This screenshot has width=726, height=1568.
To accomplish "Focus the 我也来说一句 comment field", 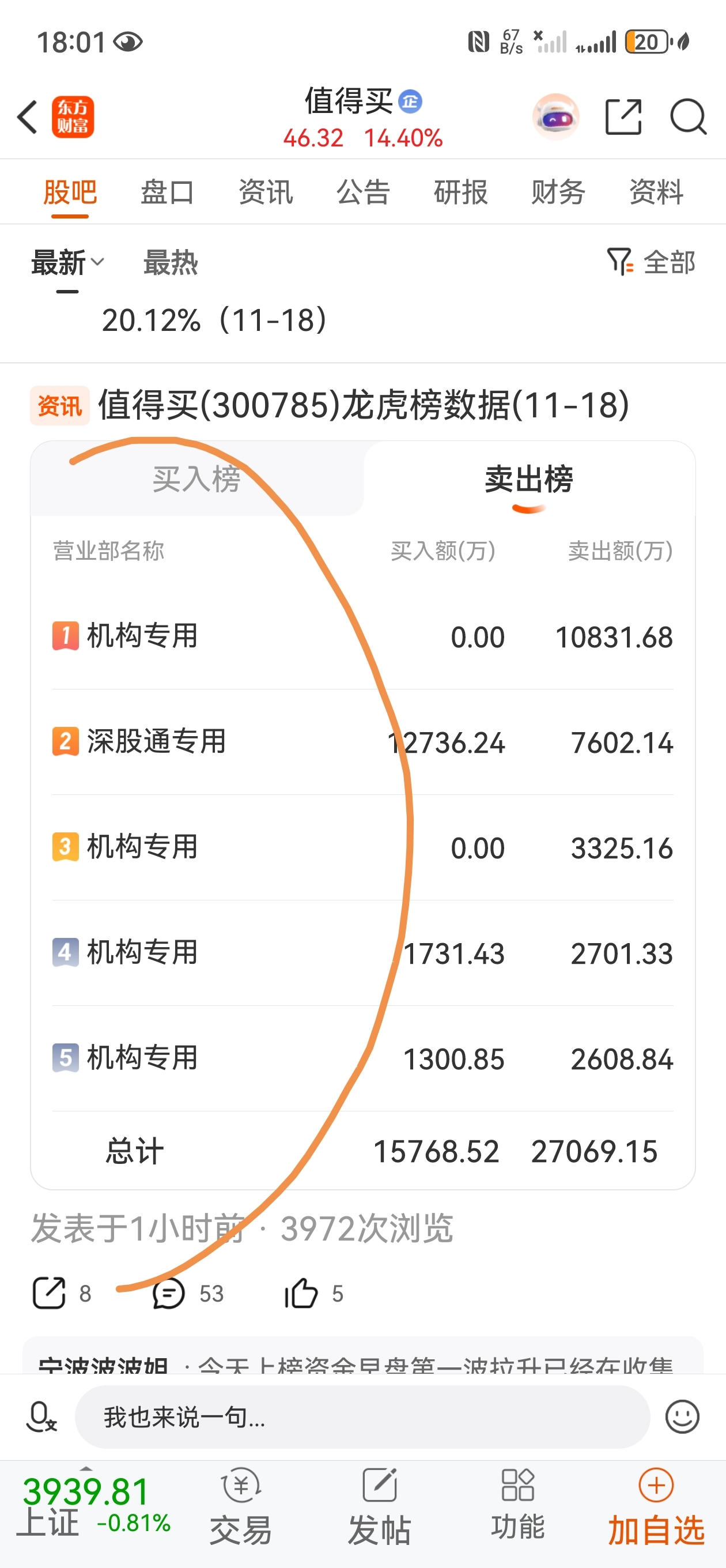I will point(362,1417).
